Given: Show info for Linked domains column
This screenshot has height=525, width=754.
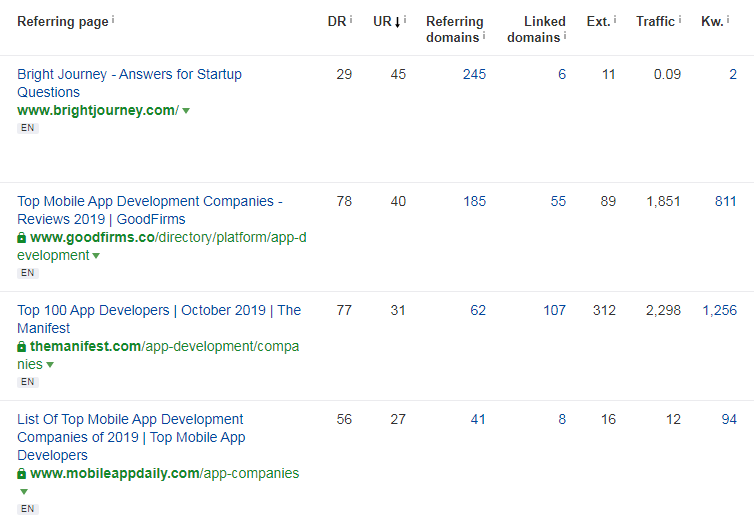Looking at the screenshot, I should (565, 35).
